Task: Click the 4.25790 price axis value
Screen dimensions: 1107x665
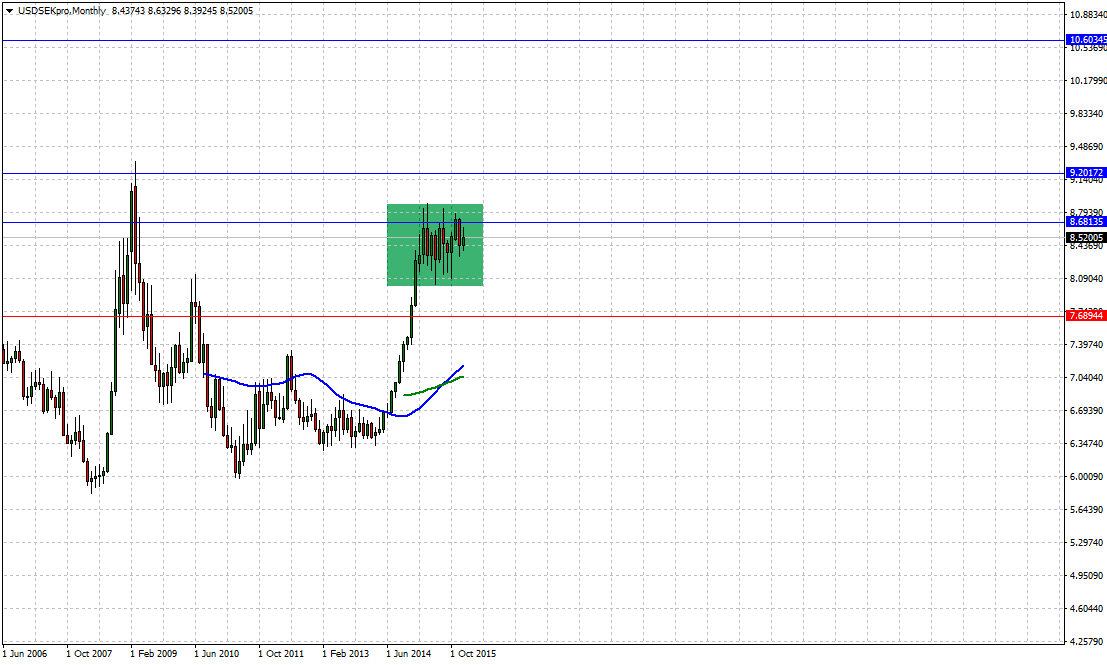Action: 1087,642
